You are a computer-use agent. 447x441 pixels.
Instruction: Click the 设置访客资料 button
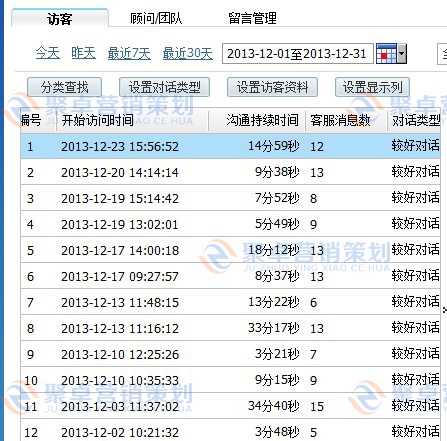click(272, 87)
